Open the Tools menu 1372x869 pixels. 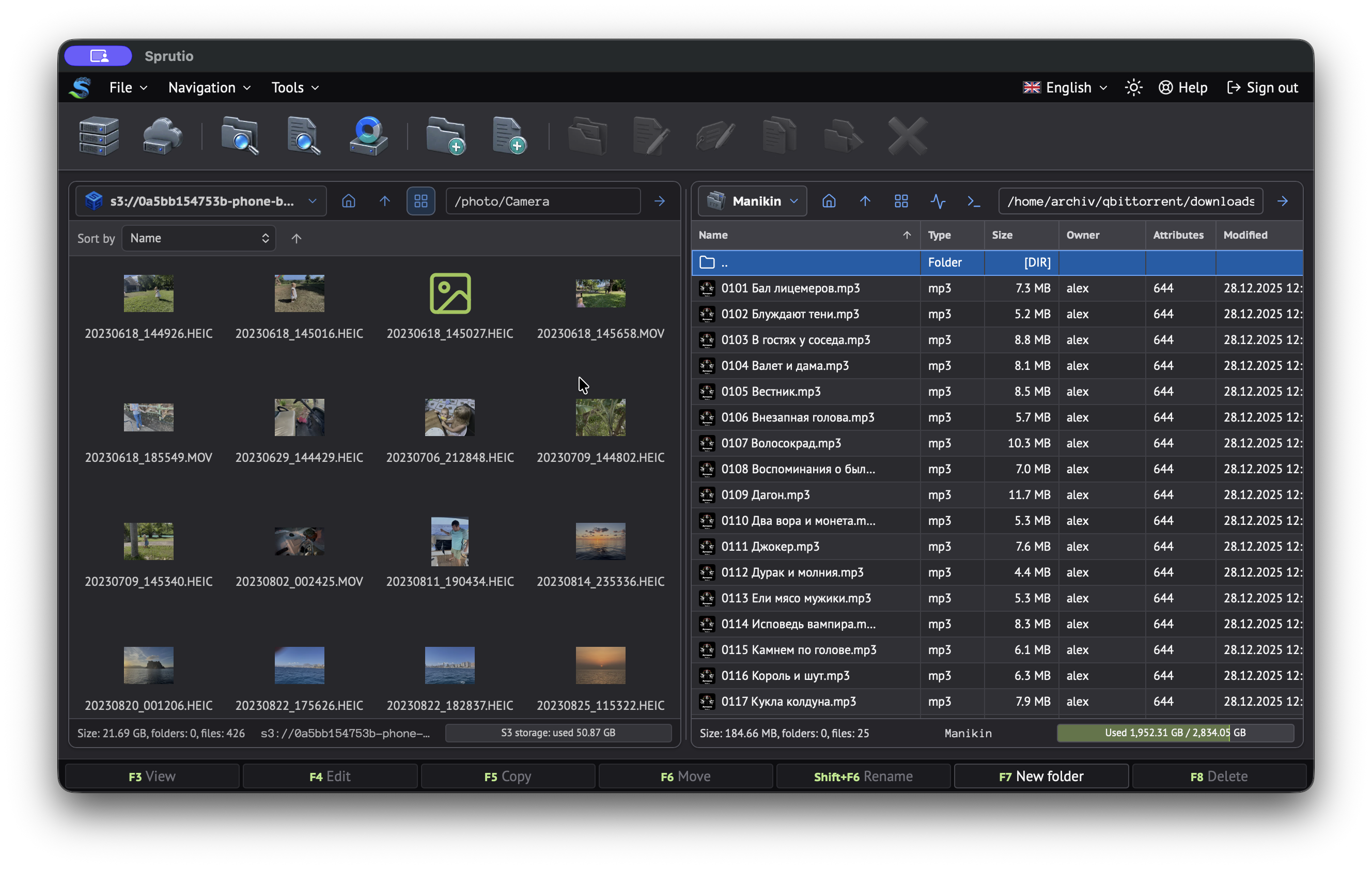295,87
